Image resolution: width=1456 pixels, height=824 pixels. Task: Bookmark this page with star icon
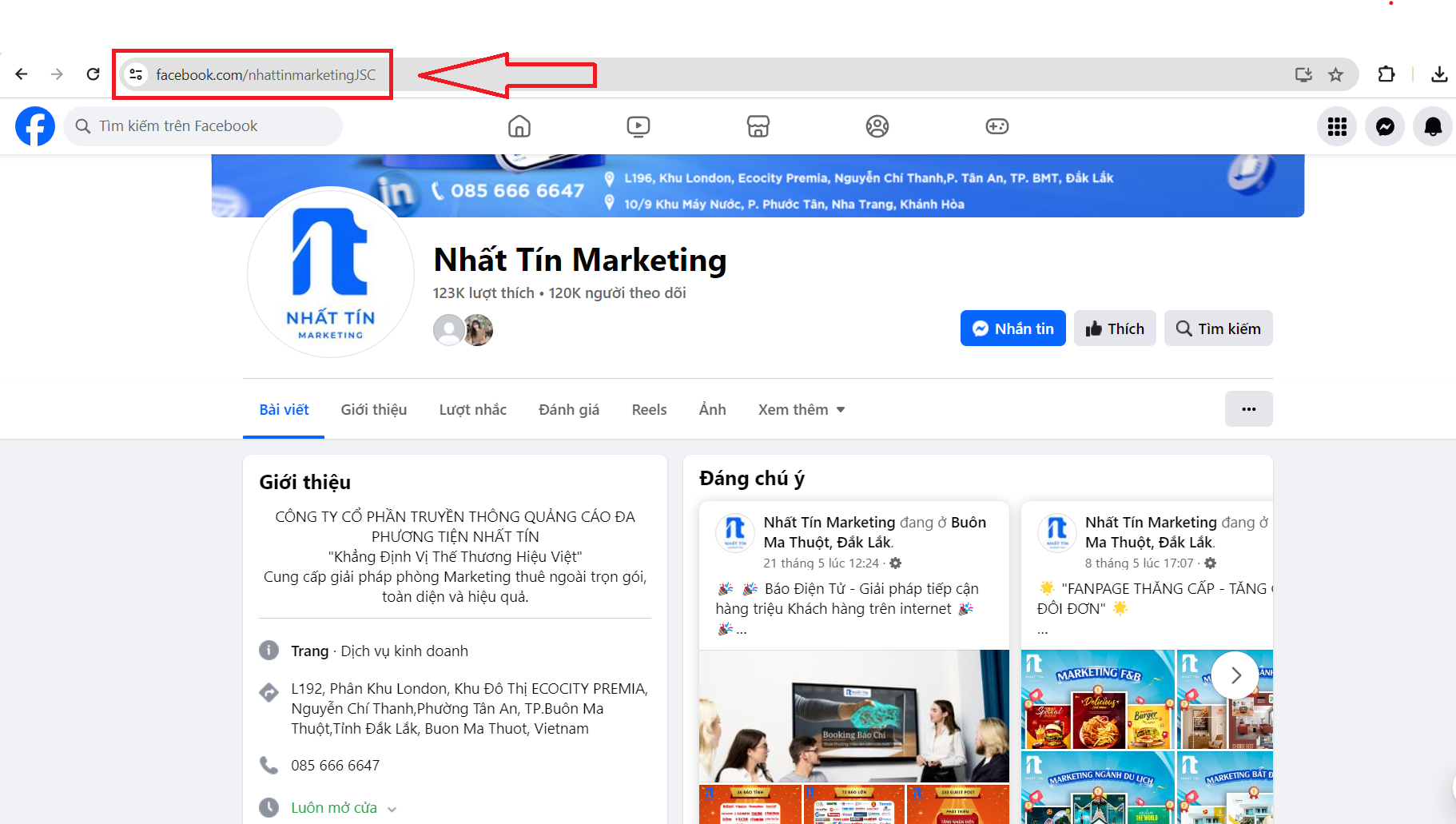coord(1335,74)
